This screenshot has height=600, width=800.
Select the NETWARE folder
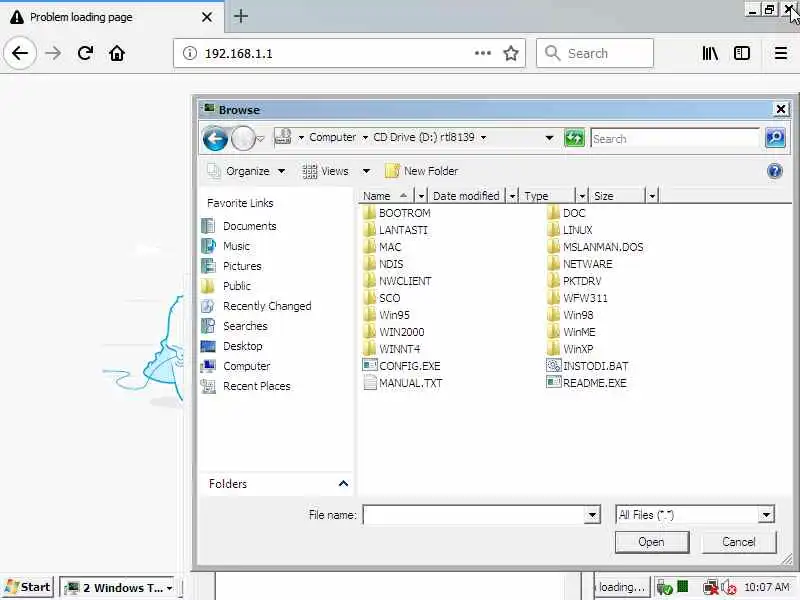tap(580, 264)
